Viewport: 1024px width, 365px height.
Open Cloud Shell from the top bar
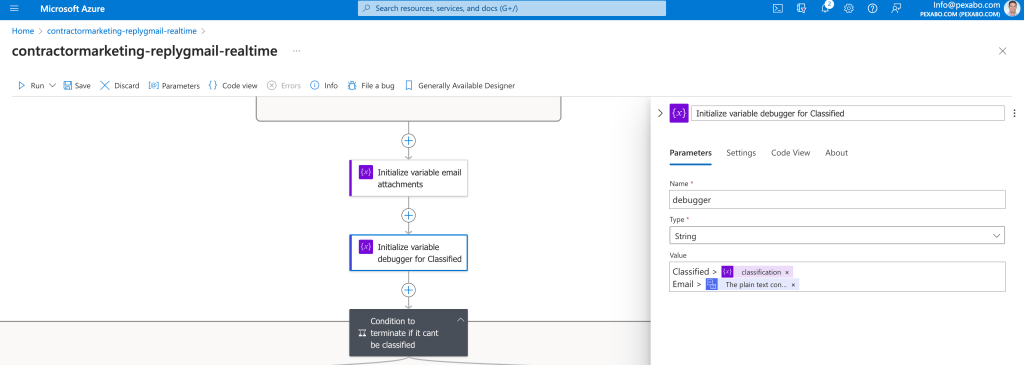tap(778, 9)
